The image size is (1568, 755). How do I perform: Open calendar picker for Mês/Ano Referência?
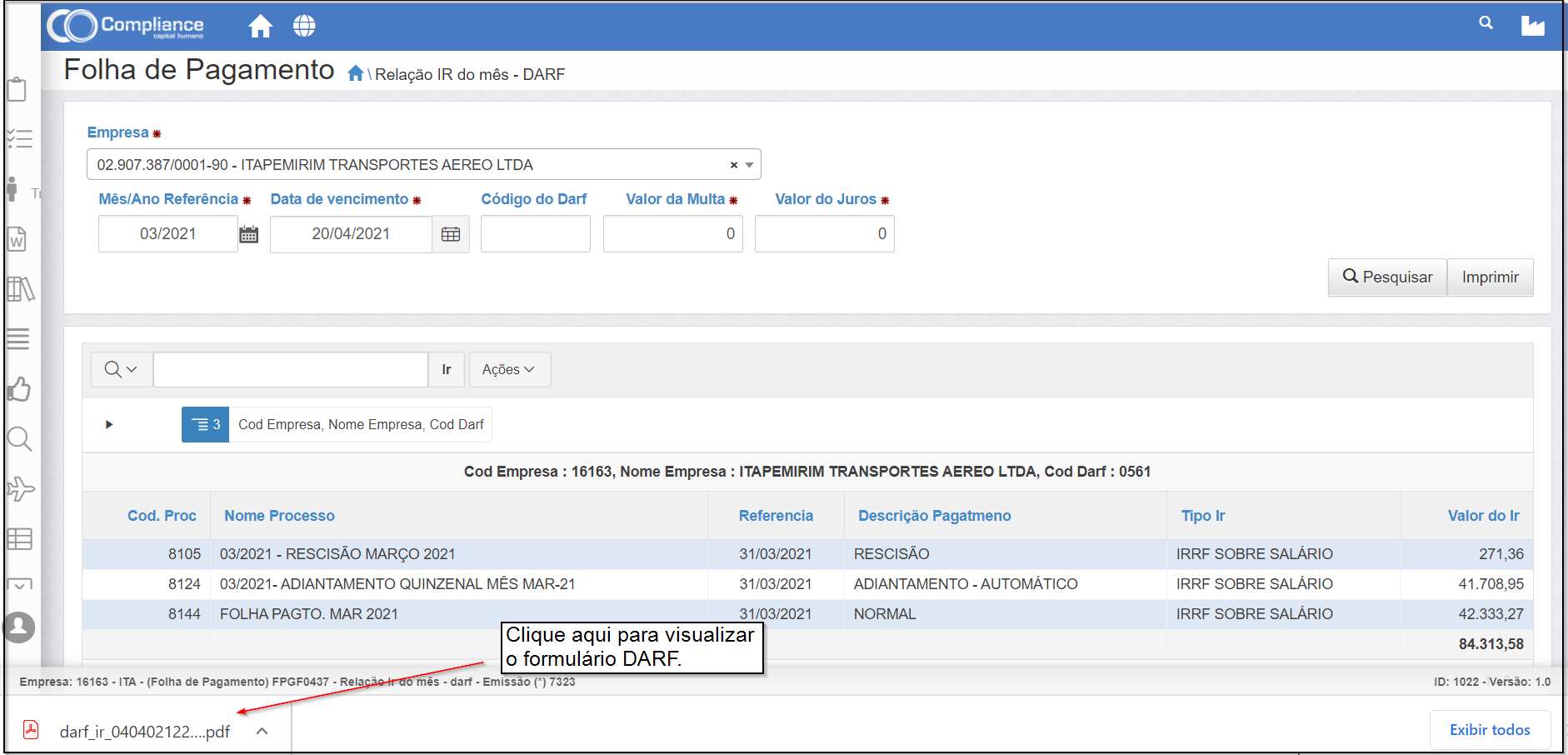[248, 234]
